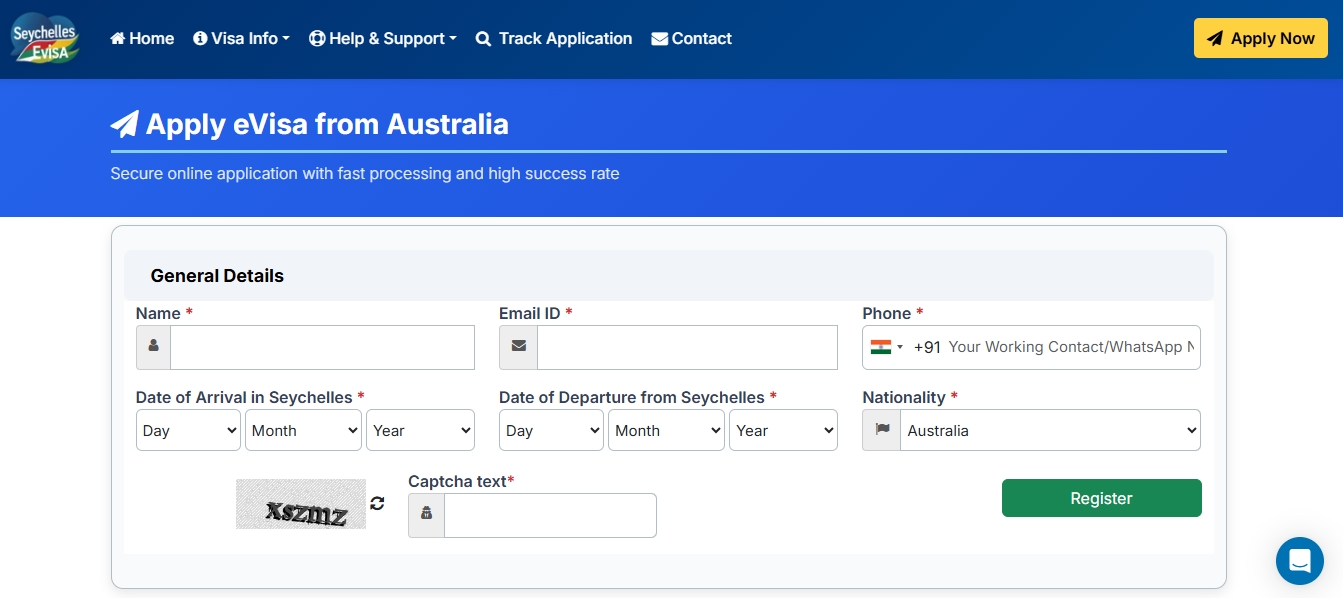This screenshot has width=1343, height=598.
Task: Submit the form with Register button
Action: 1101,498
